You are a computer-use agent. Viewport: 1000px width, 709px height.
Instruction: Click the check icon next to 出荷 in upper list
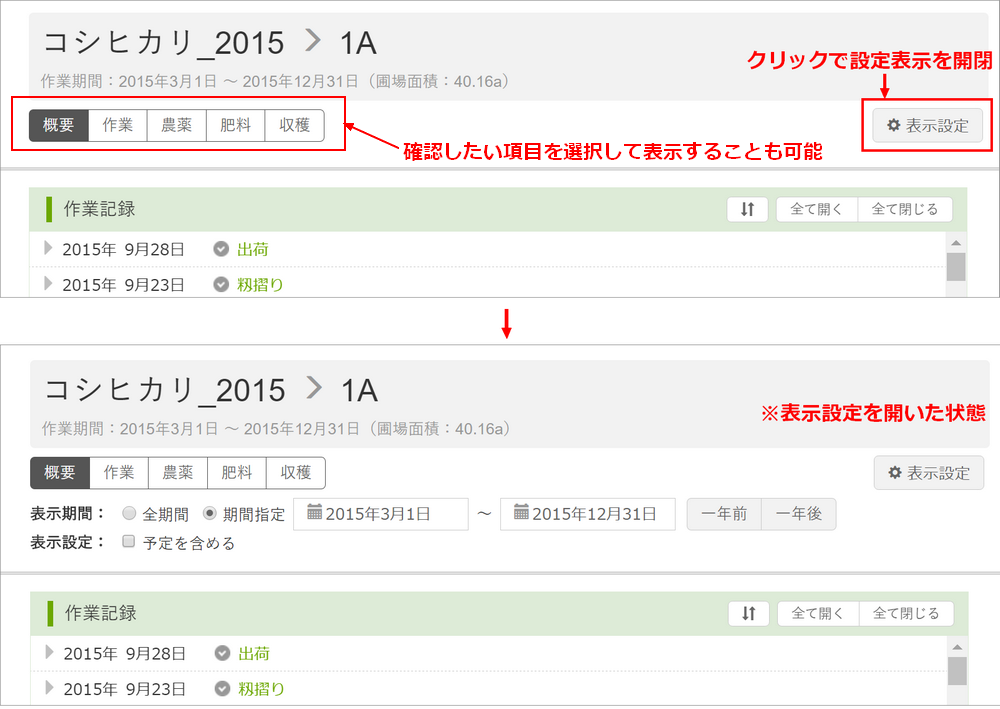click(x=221, y=249)
